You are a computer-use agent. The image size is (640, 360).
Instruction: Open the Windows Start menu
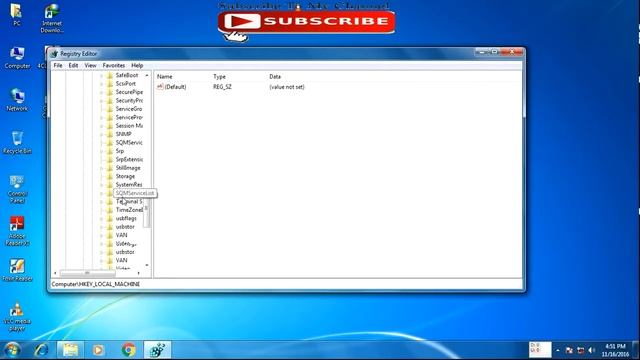12,350
